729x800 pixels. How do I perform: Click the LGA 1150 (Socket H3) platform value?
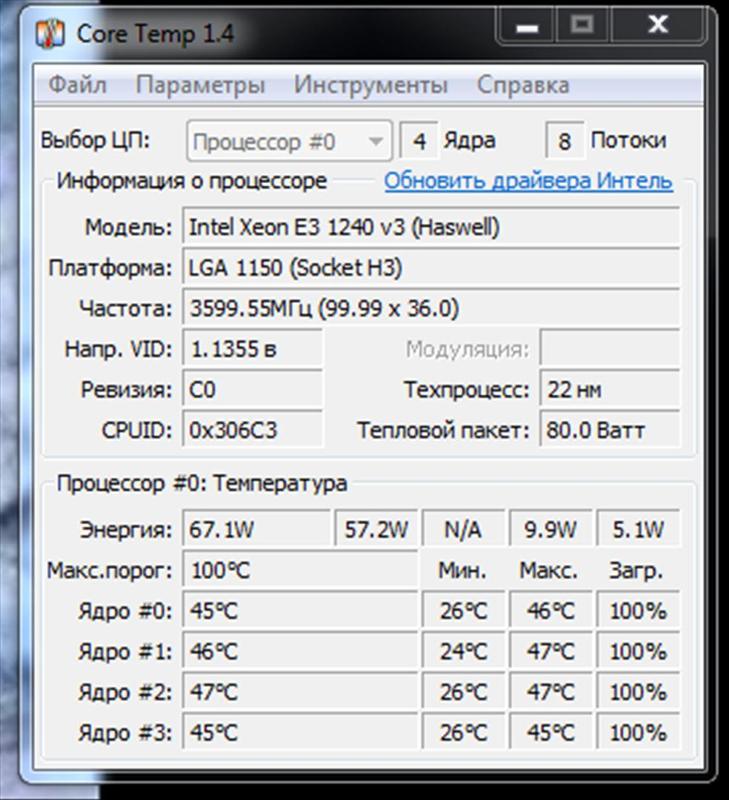point(431,267)
